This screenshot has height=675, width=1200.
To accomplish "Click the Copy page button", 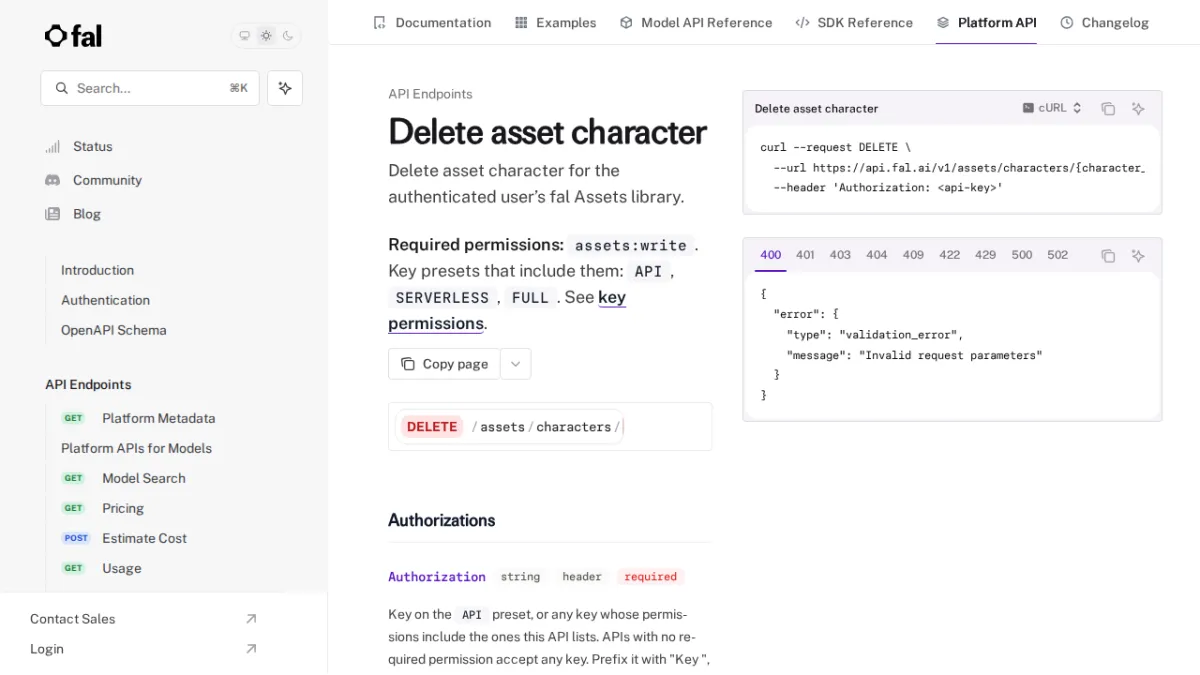I will coord(444,364).
